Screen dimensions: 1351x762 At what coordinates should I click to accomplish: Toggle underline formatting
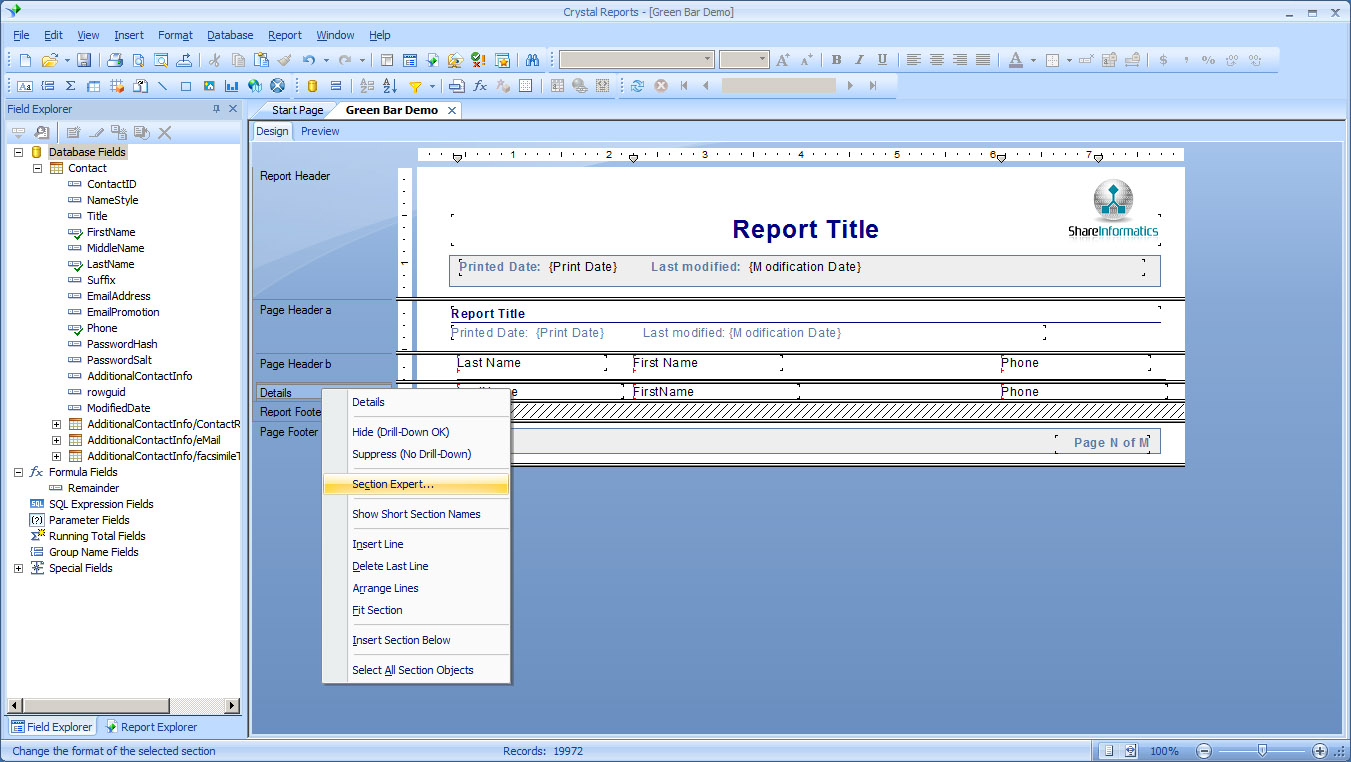(x=882, y=59)
